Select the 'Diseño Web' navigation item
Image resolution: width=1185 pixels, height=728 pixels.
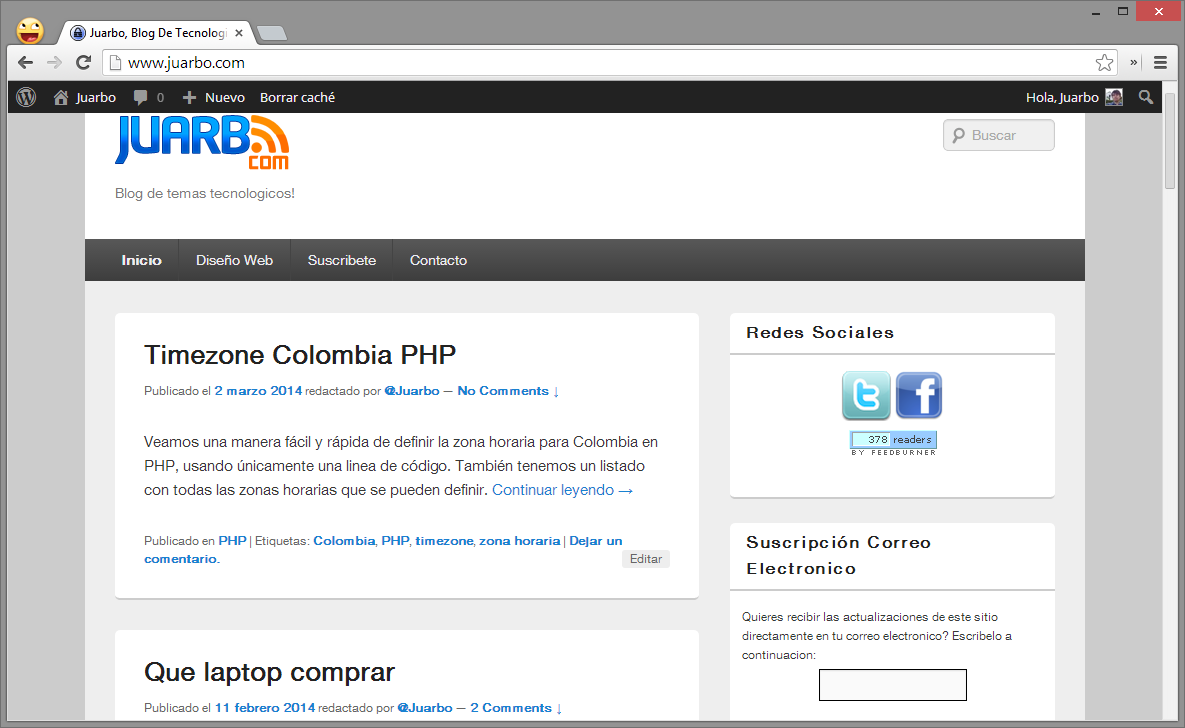(x=234, y=260)
